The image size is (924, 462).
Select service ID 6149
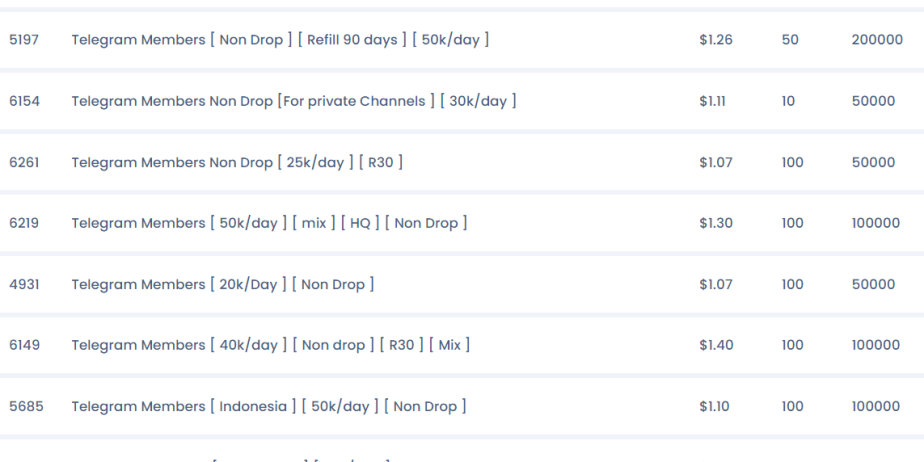click(24, 345)
